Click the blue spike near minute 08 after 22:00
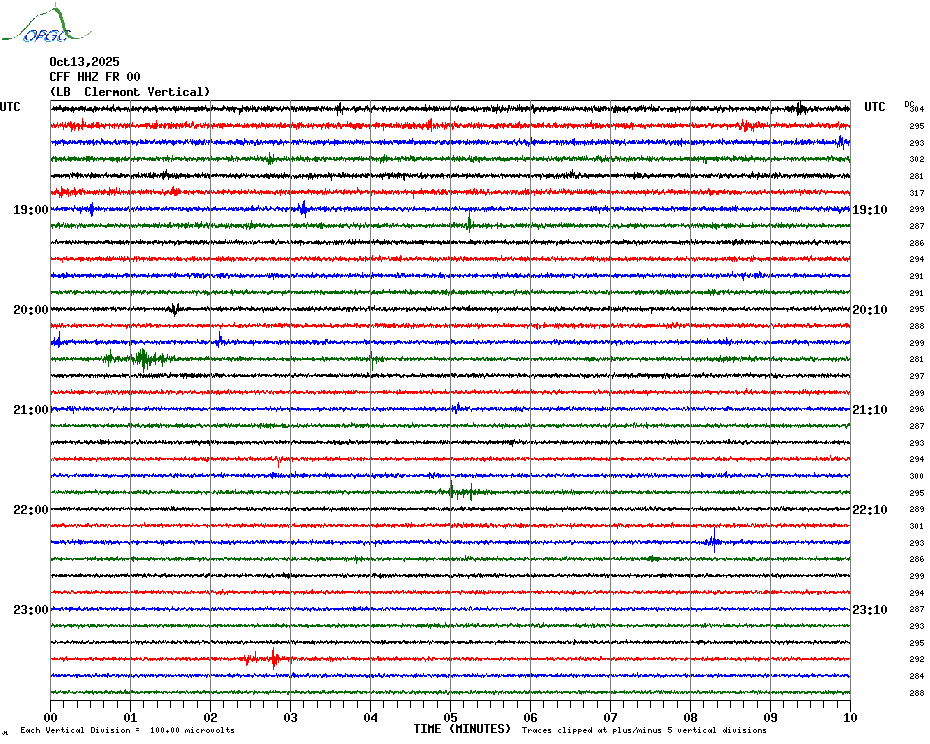Image resolution: width=930 pixels, height=744 pixels. [714, 541]
